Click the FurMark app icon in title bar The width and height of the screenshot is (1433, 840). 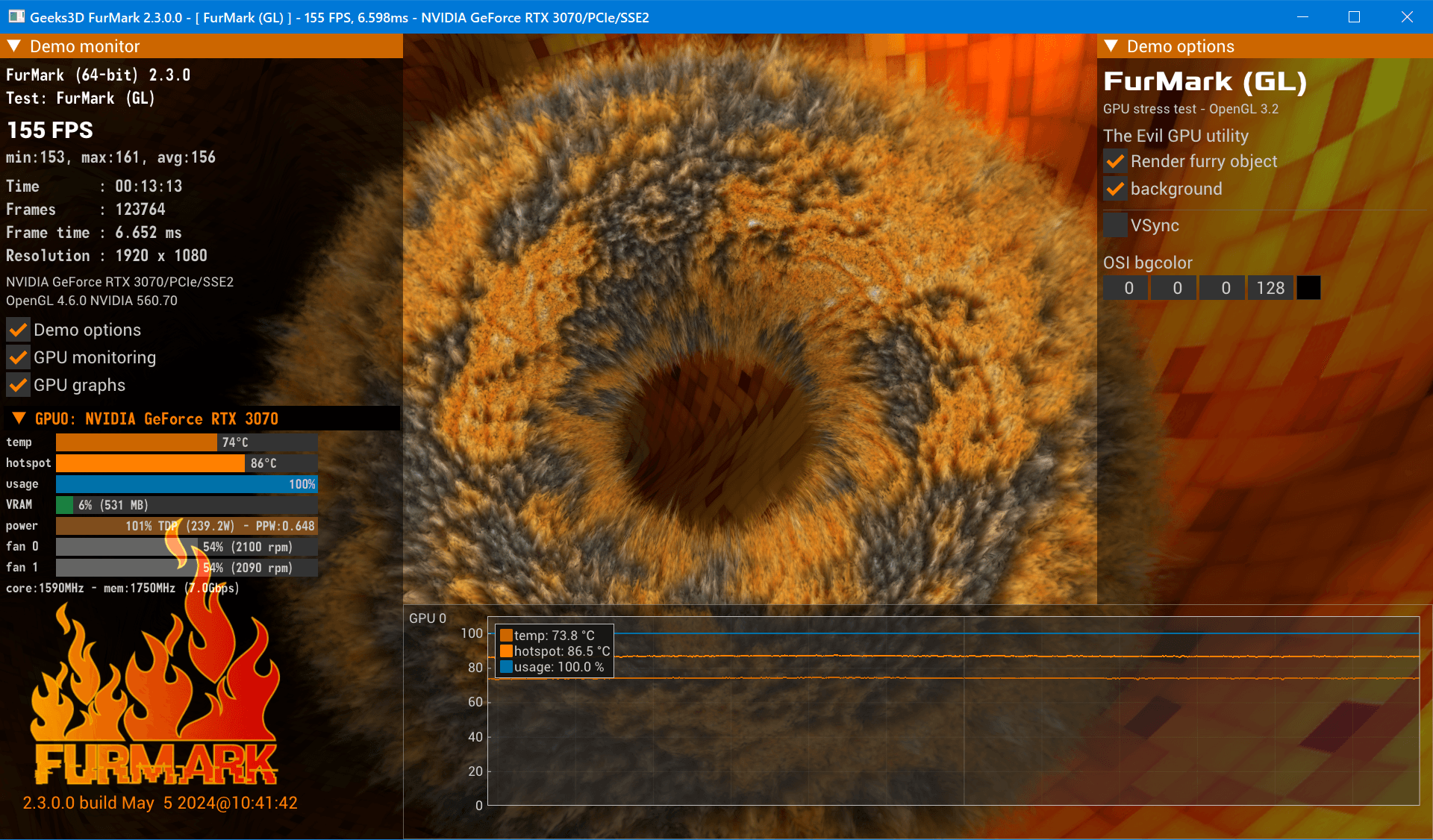click(x=16, y=16)
